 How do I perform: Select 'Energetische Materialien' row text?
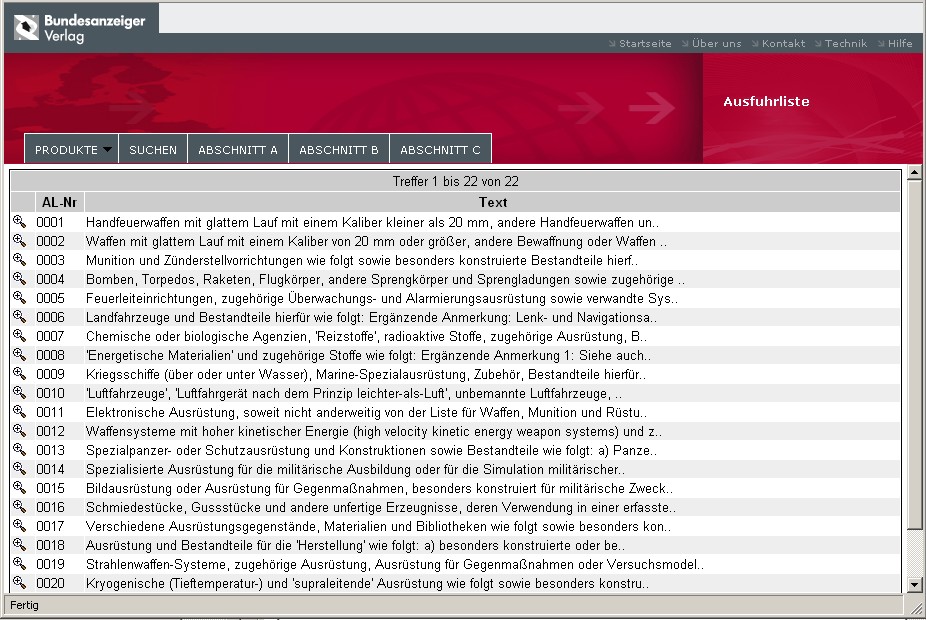point(369,355)
